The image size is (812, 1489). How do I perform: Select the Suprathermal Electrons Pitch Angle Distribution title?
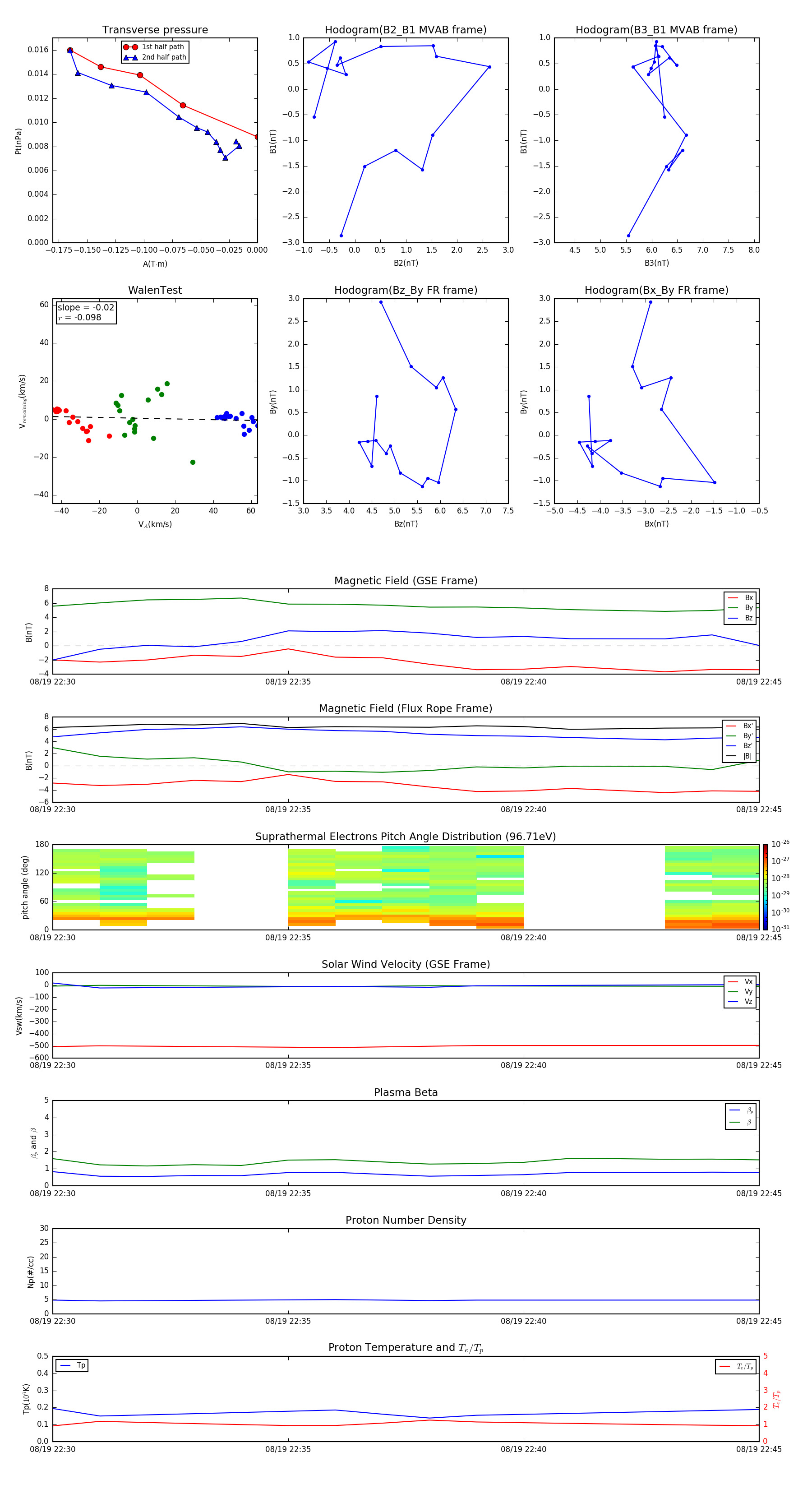click(x=406, y=837)
